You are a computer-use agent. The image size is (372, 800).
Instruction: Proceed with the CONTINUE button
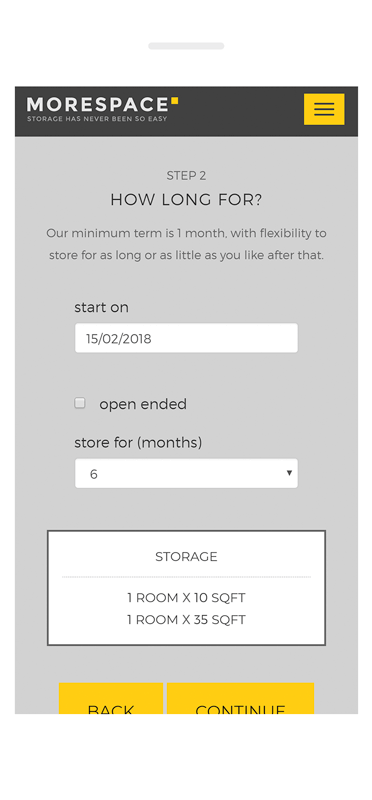pos(240,698)
